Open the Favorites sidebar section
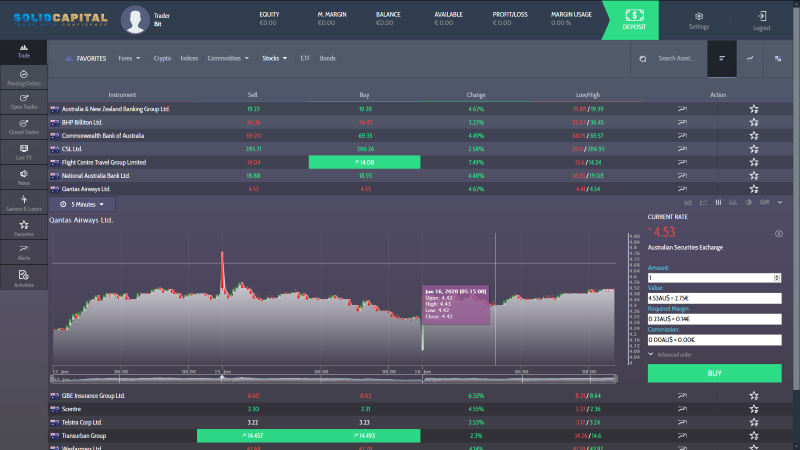 click(23, 228)
